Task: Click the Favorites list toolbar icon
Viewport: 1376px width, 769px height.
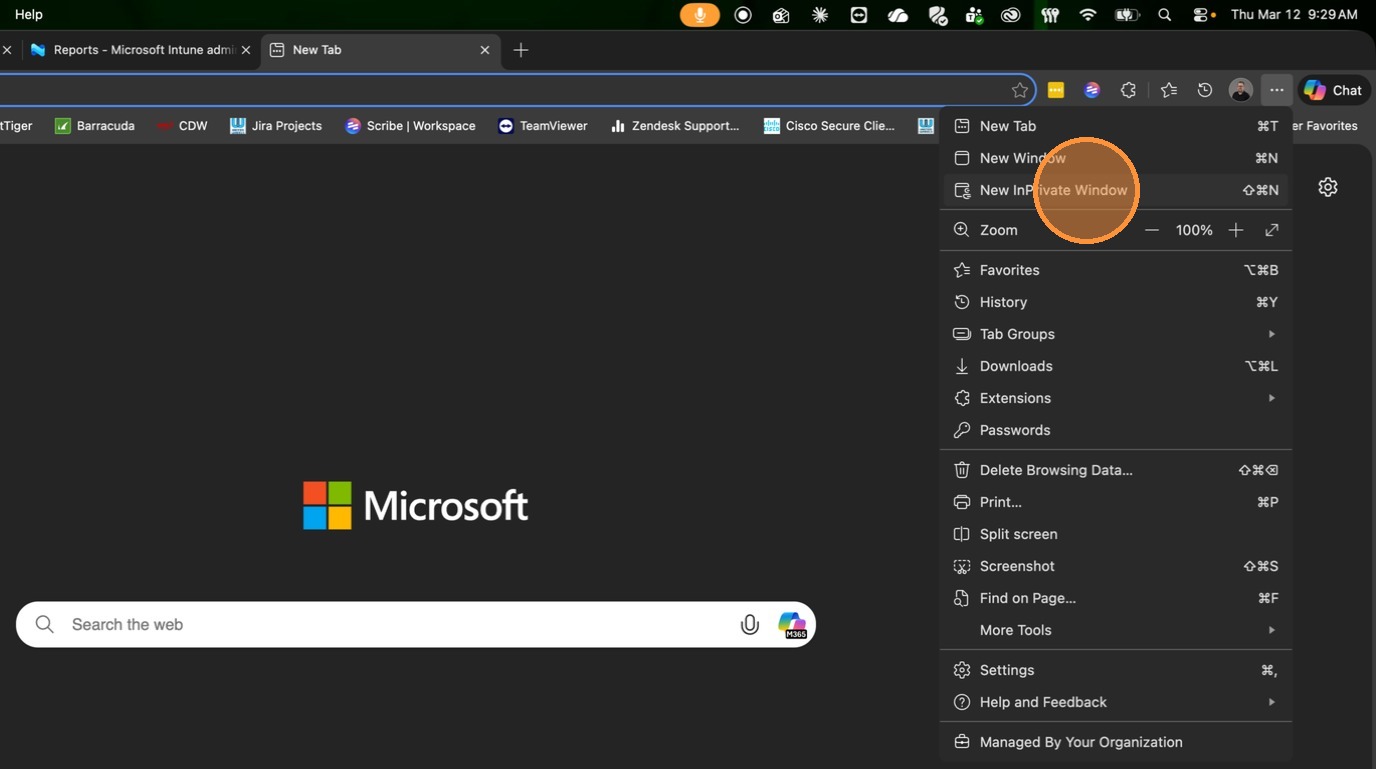Action: point(1169,90)
